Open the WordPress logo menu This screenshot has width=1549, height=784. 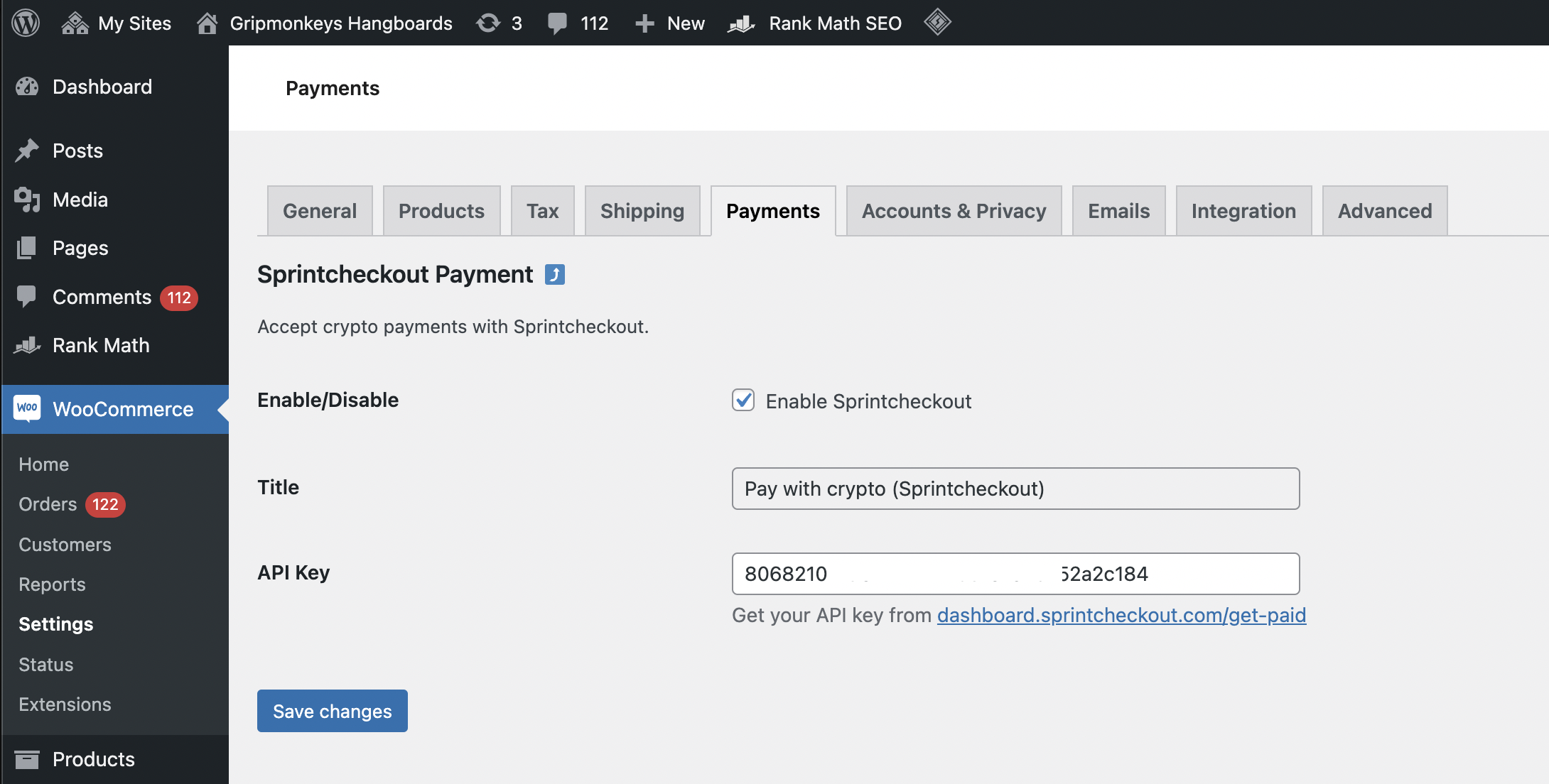pos(26,23)
